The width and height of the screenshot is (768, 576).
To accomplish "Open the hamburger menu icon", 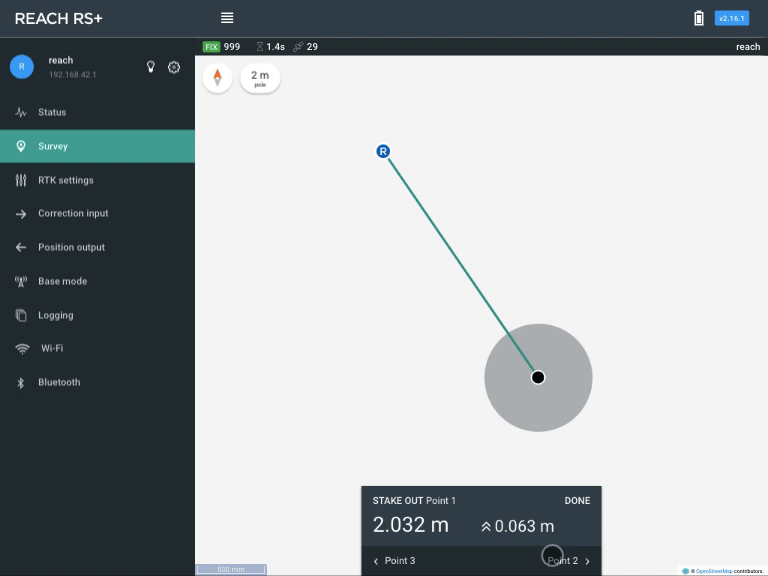I will coord(227,18).
